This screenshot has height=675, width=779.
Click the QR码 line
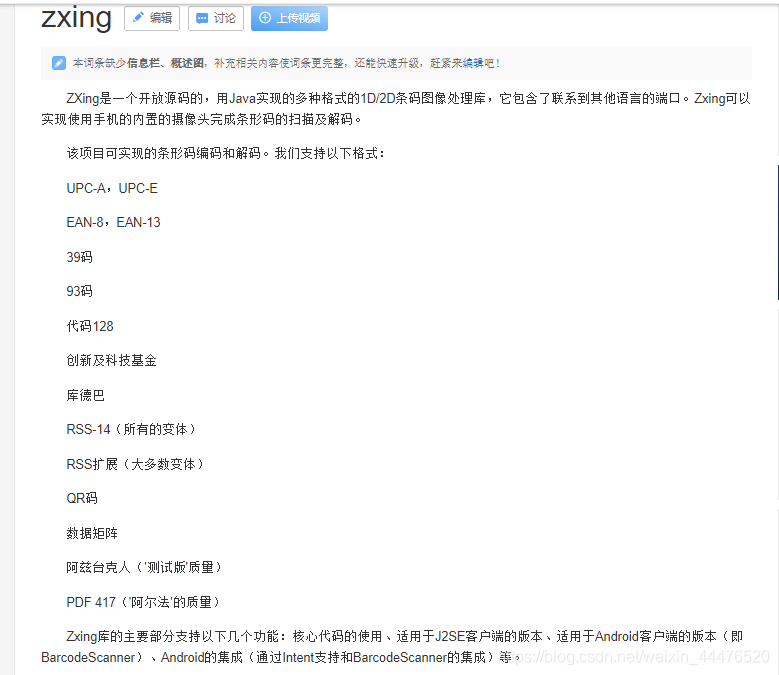tap(82, 498)
